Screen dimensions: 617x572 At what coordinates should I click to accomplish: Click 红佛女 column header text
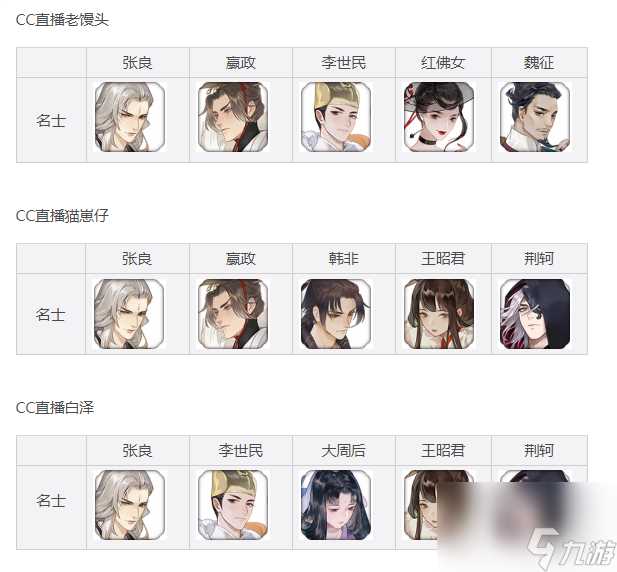coord(443,62)
